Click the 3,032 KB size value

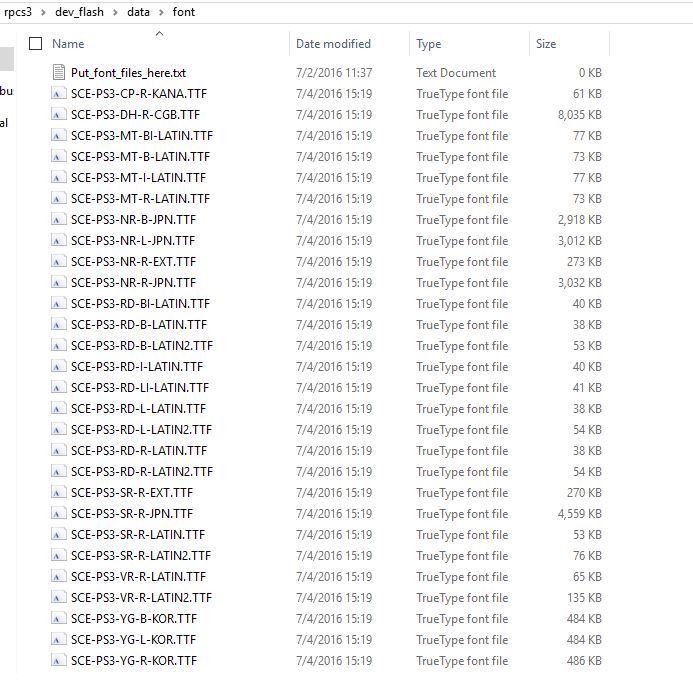(579, 282)
